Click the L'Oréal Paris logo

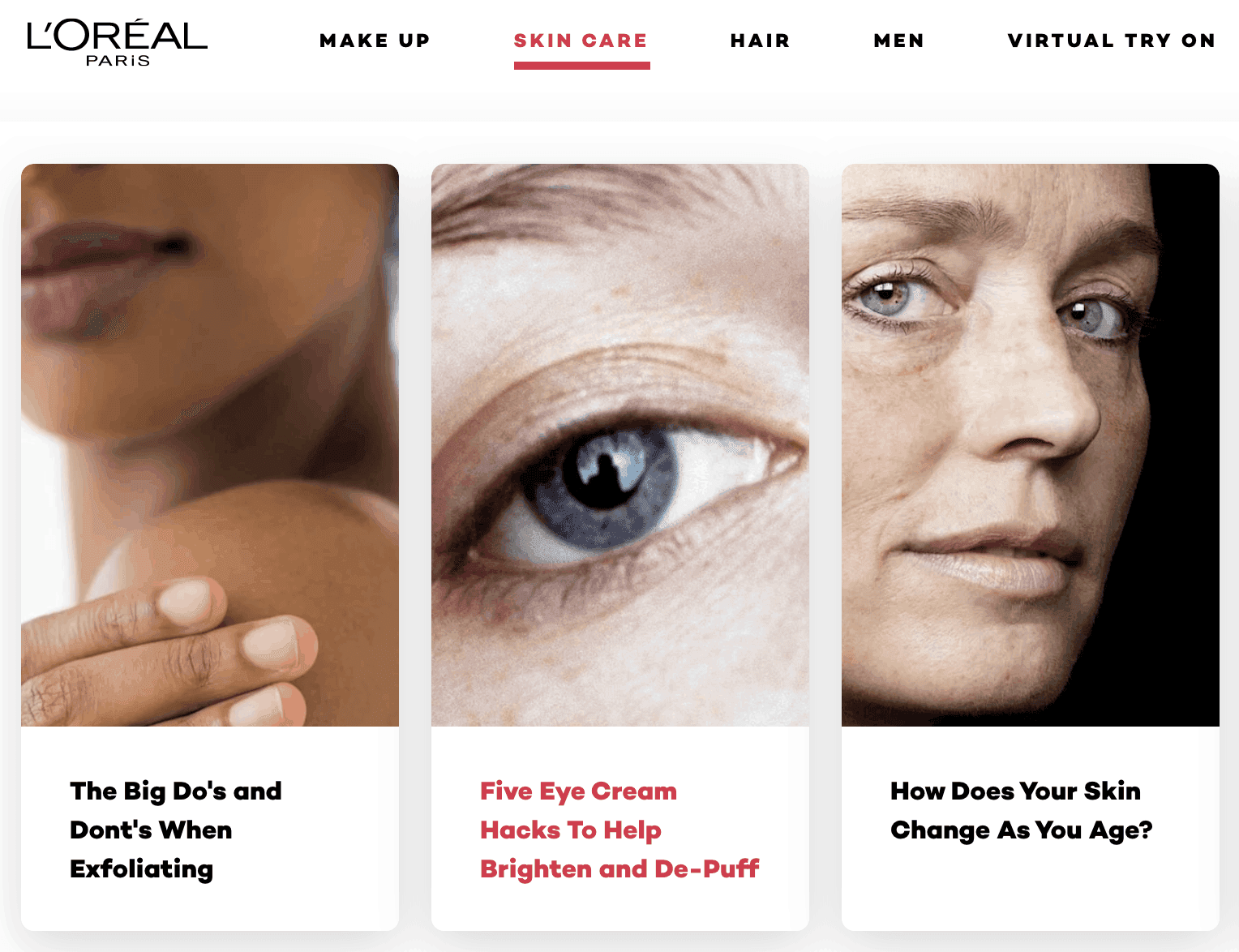pos(118,42)
